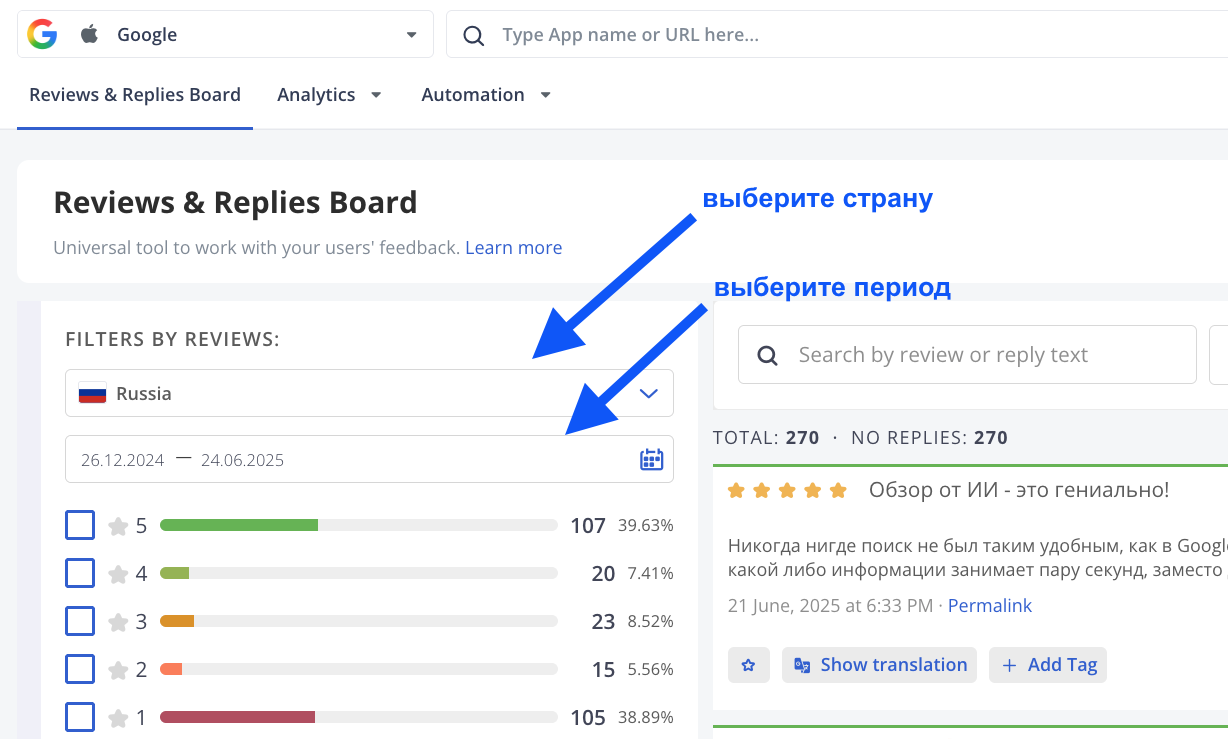Image resolution: width=1228 pixels, height=739 pixels.
Task: Click the star favorite icon under the review
Action: pyautogui.click(x=749, y=665)
